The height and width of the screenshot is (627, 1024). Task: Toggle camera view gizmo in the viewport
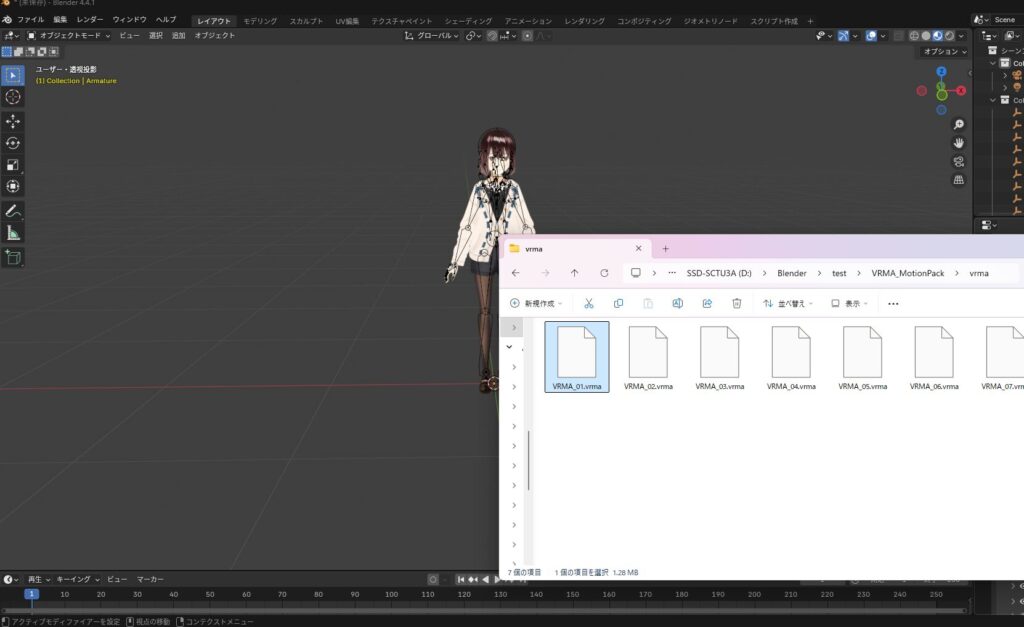pyautogui.click(x=958, y=161)
